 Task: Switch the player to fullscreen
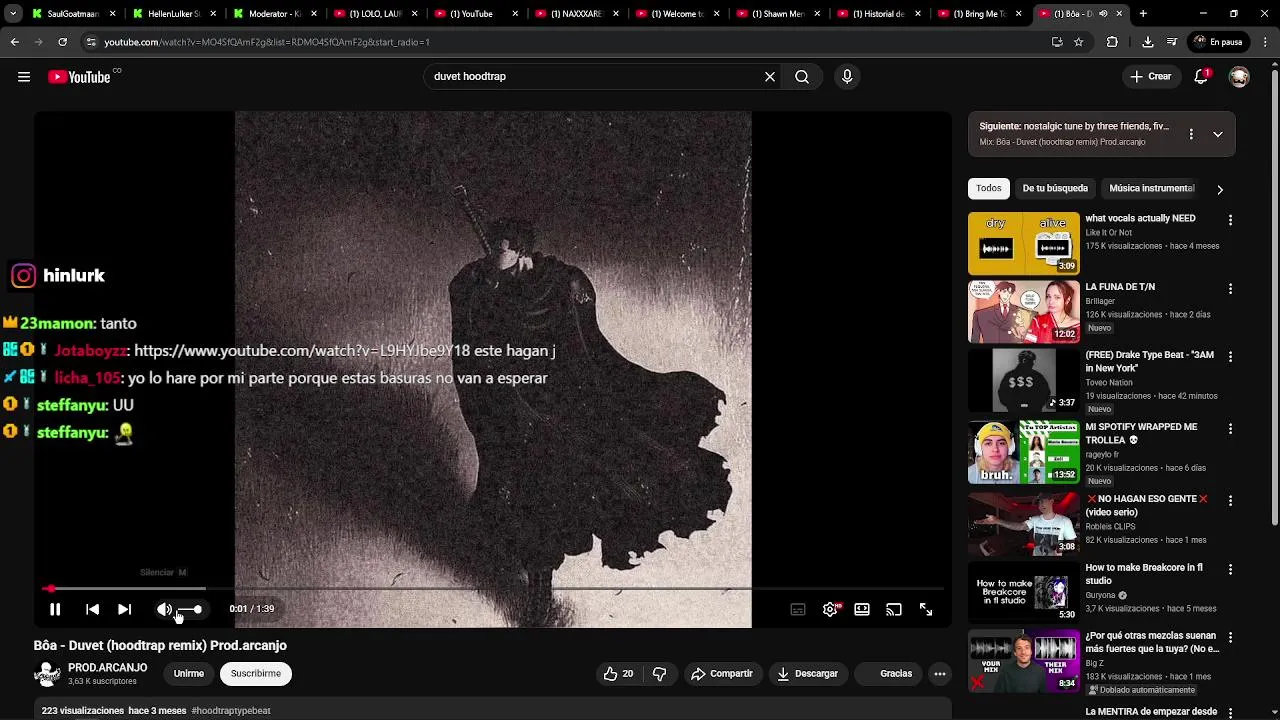click(926, 609)
